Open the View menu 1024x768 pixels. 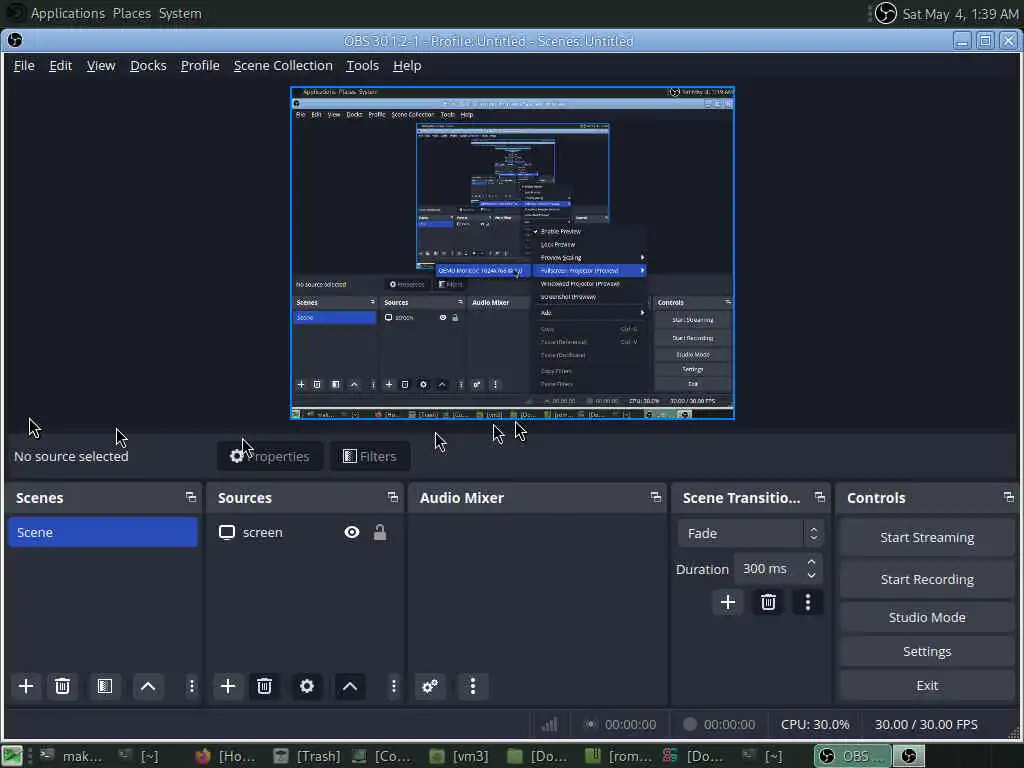pos(101,65)
